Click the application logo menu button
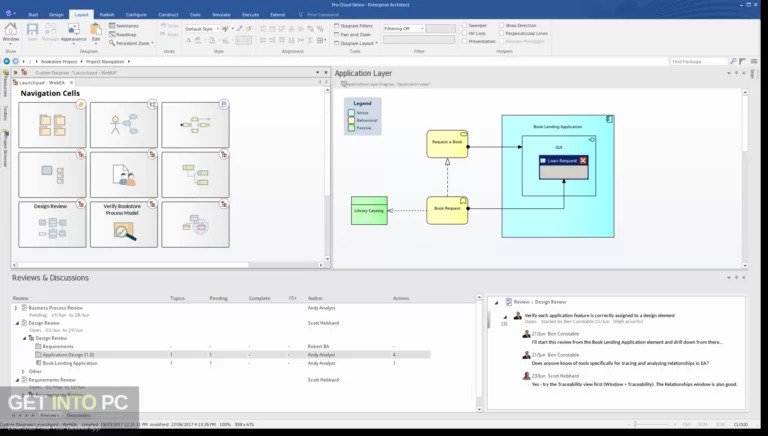Screen dimensions: 768x436 tap(10, 14)
